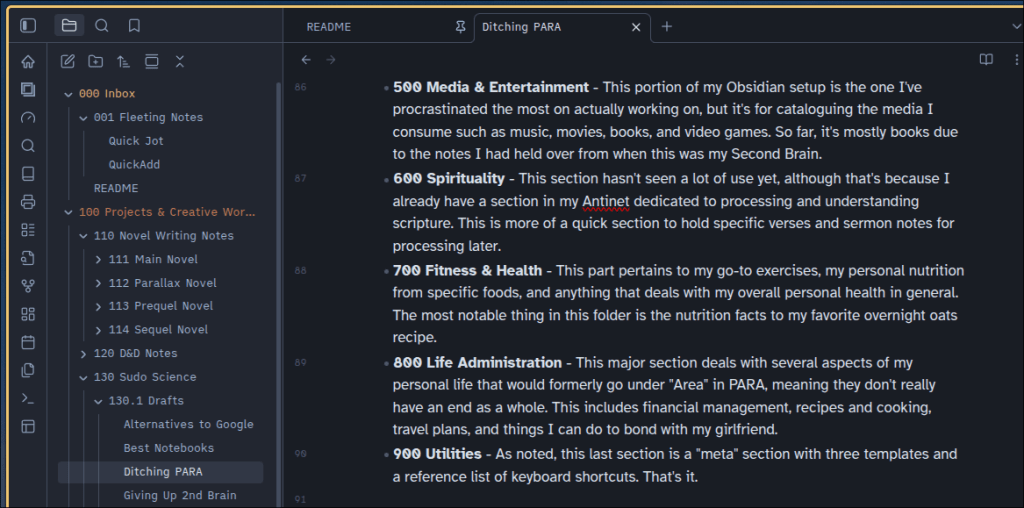Open a new tab with the plus button
This screenshot has height=508, width=1024.
(667, 27)
